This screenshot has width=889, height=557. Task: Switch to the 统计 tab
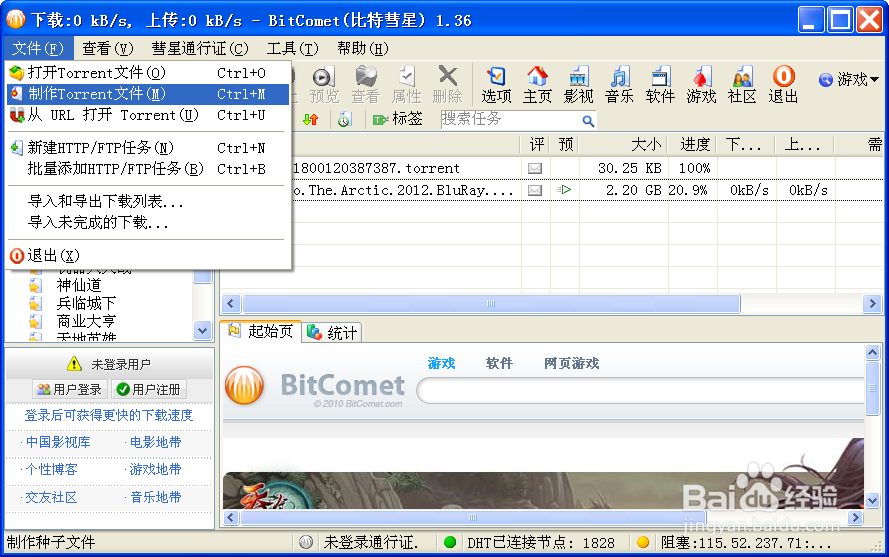pos(332,332)
